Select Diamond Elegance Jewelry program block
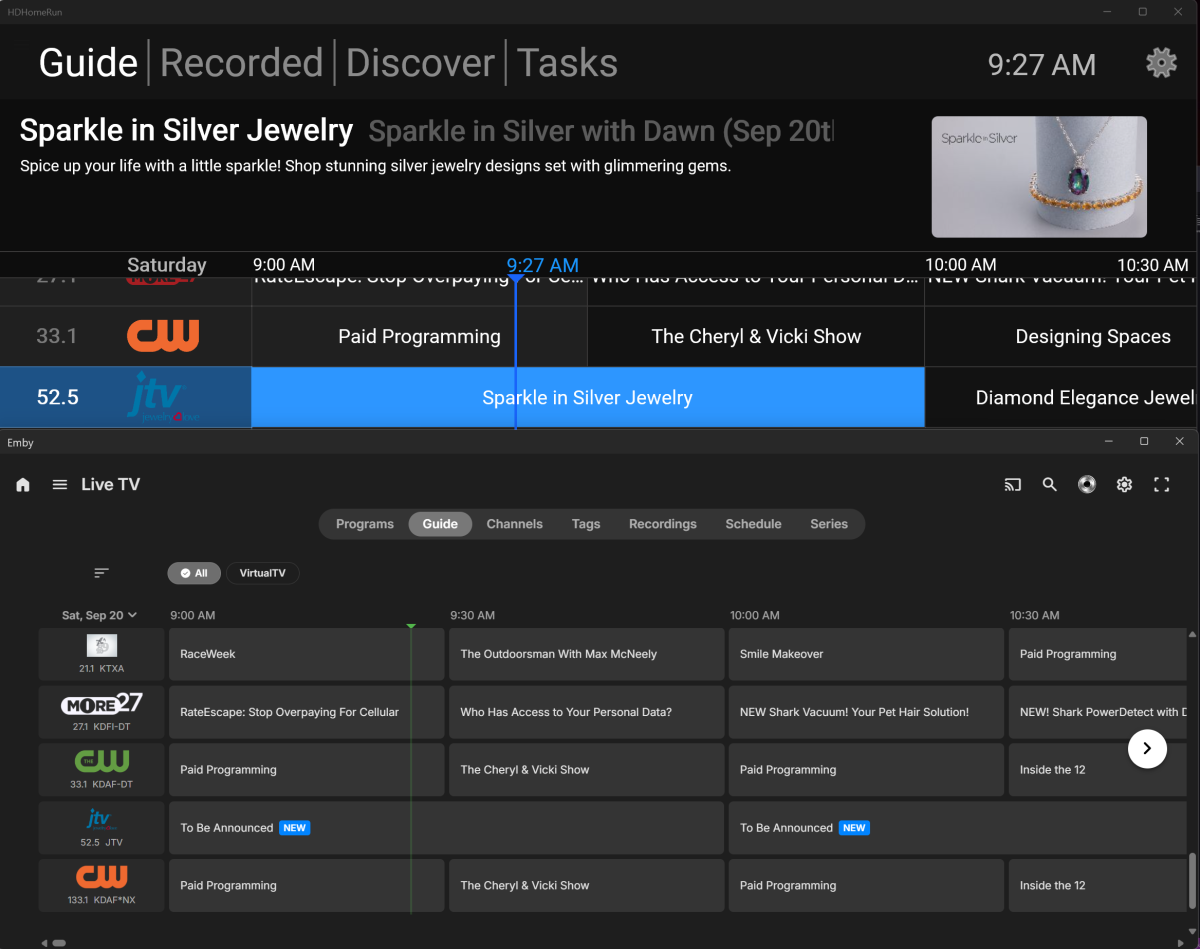The width and height of the screenshot is (1200, 949). pos(1062,397)
